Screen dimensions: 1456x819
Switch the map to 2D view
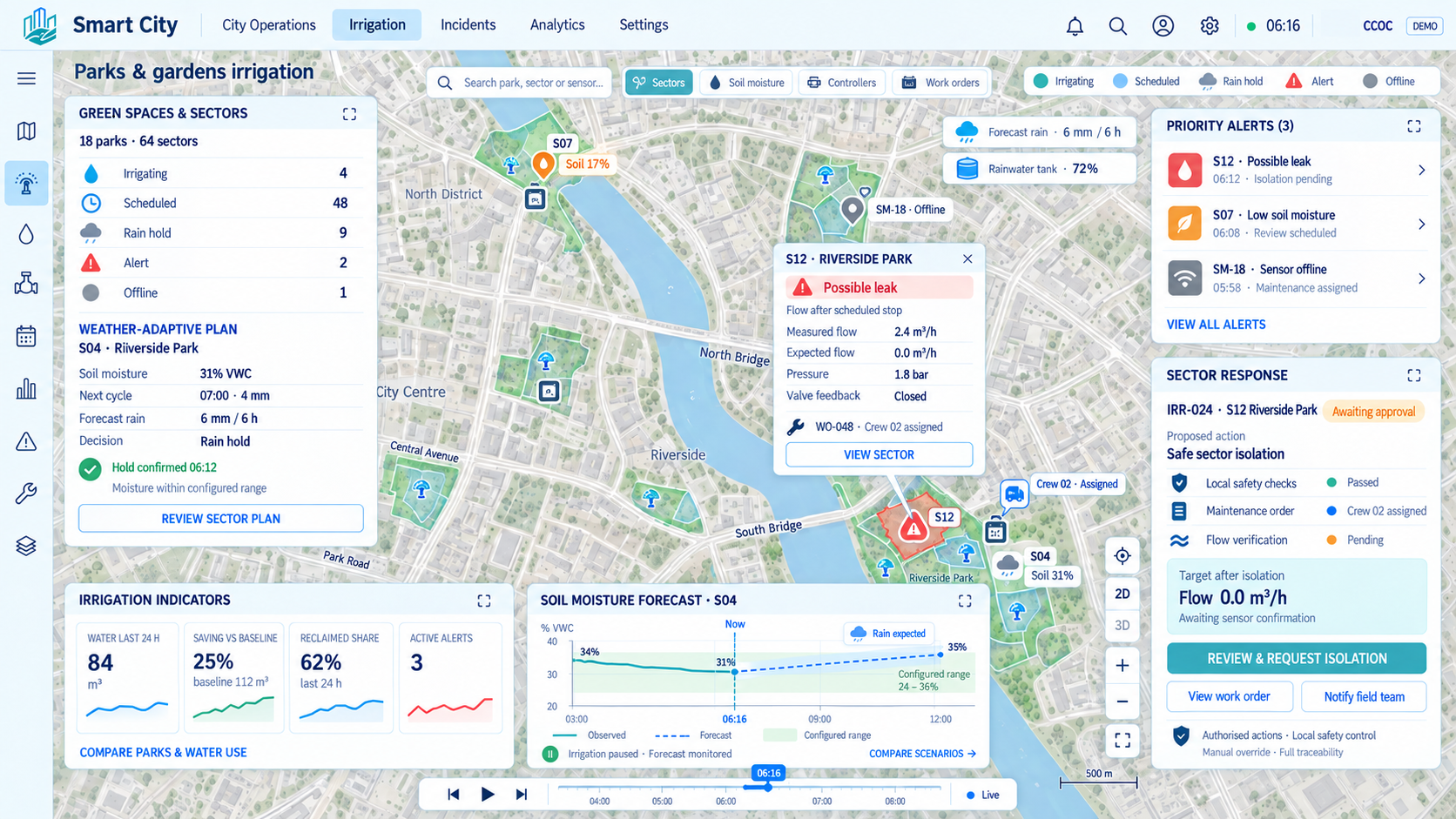pyautogui.click(x=1122, y=594)
